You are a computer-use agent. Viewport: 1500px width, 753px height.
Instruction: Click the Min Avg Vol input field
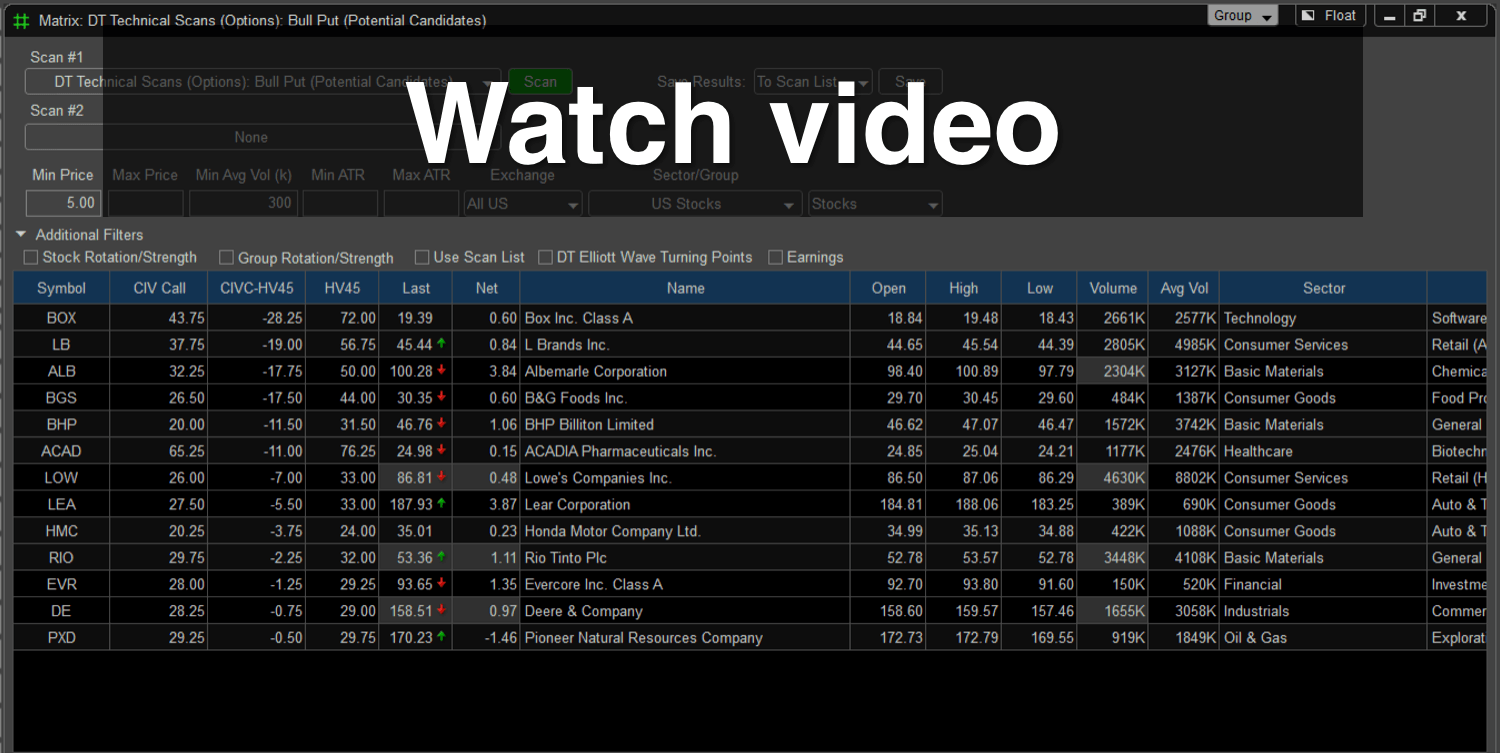[243, 203]
